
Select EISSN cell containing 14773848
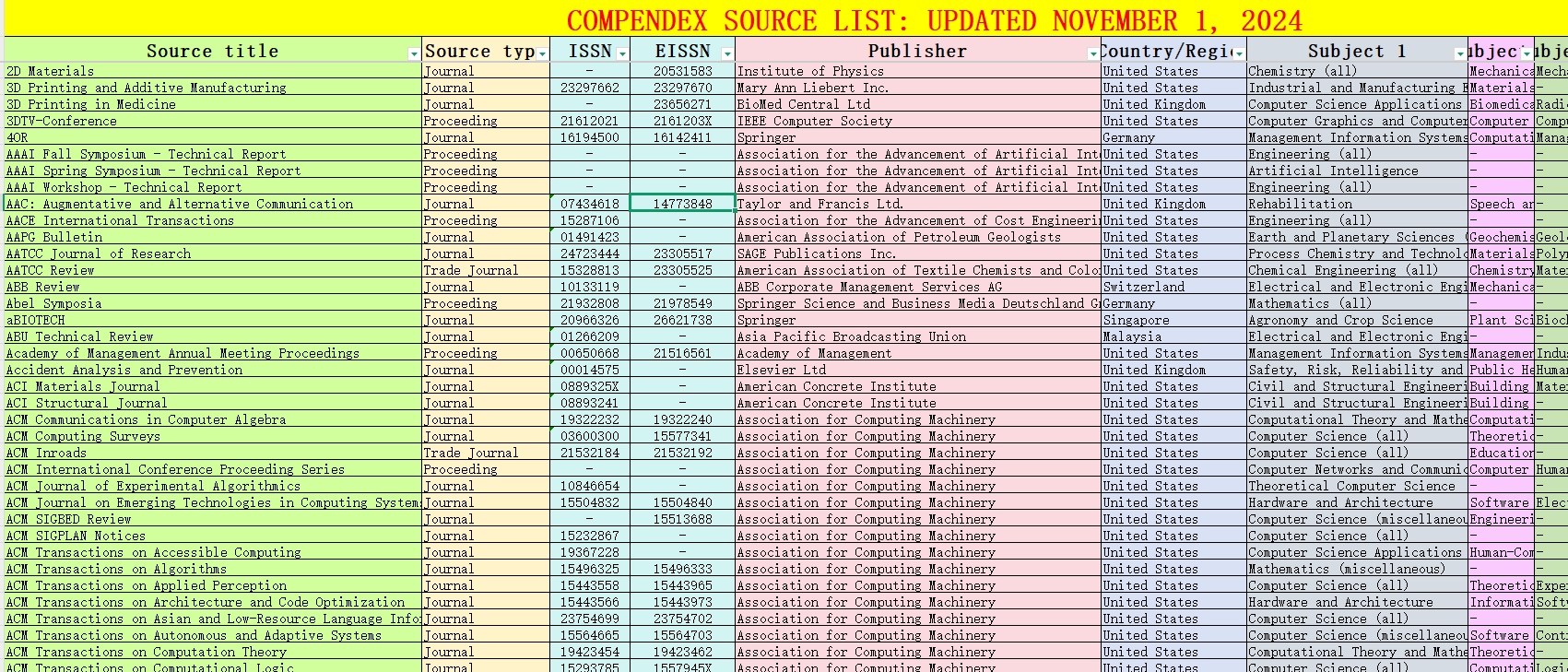682,204
